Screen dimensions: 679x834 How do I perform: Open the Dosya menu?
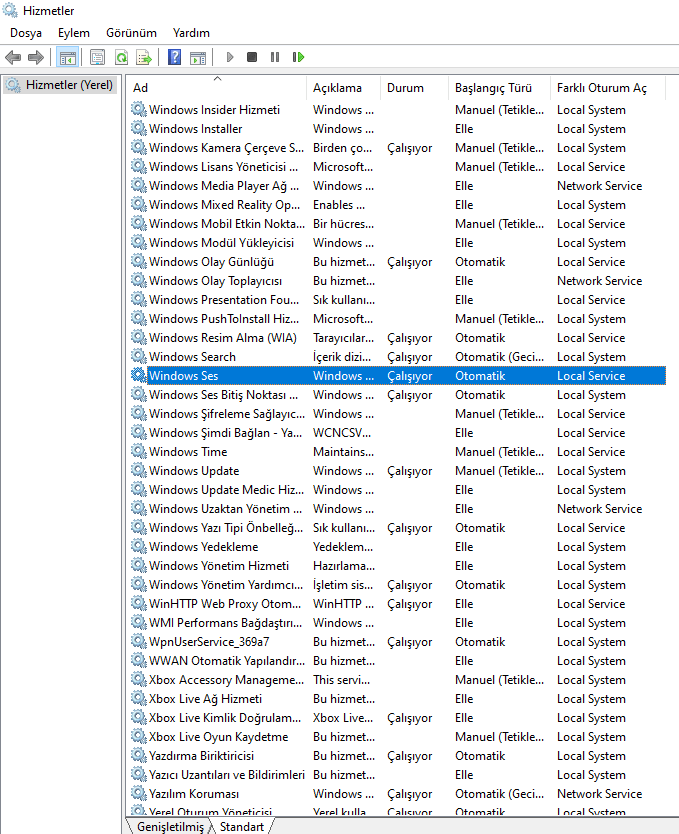[x=26, y=33]
